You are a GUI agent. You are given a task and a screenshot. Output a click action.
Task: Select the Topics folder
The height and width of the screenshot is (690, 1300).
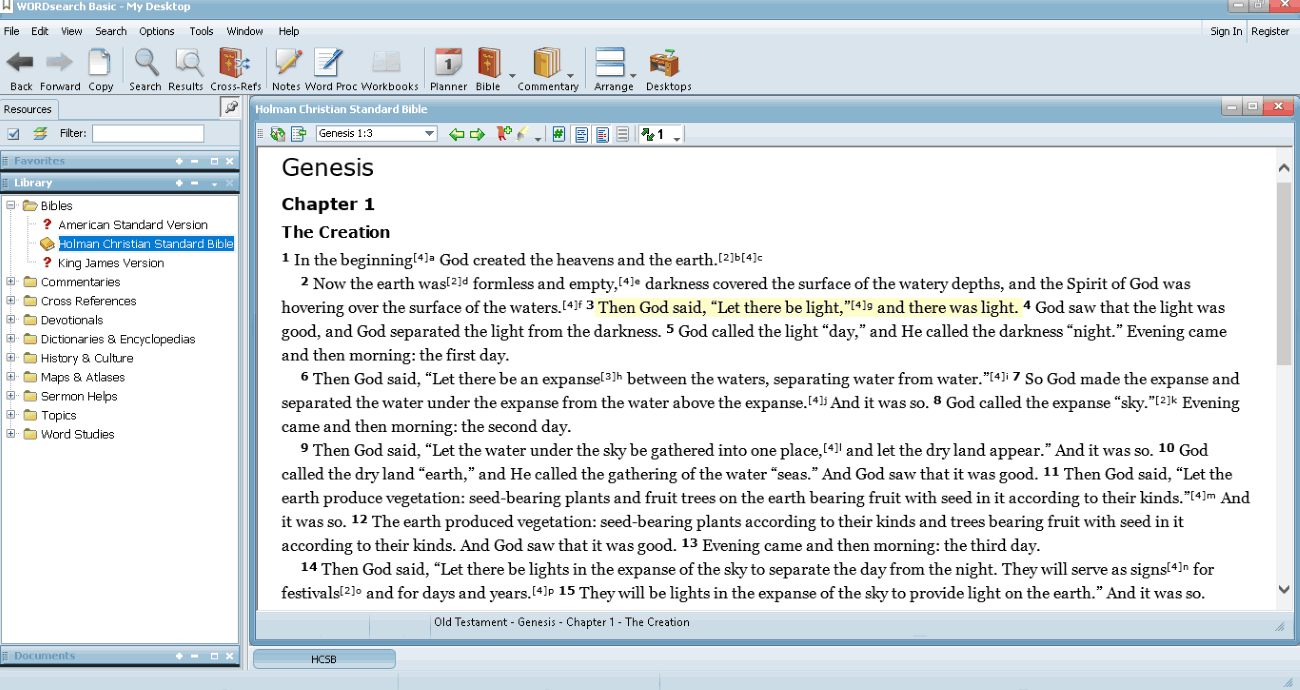pos(59,415)
